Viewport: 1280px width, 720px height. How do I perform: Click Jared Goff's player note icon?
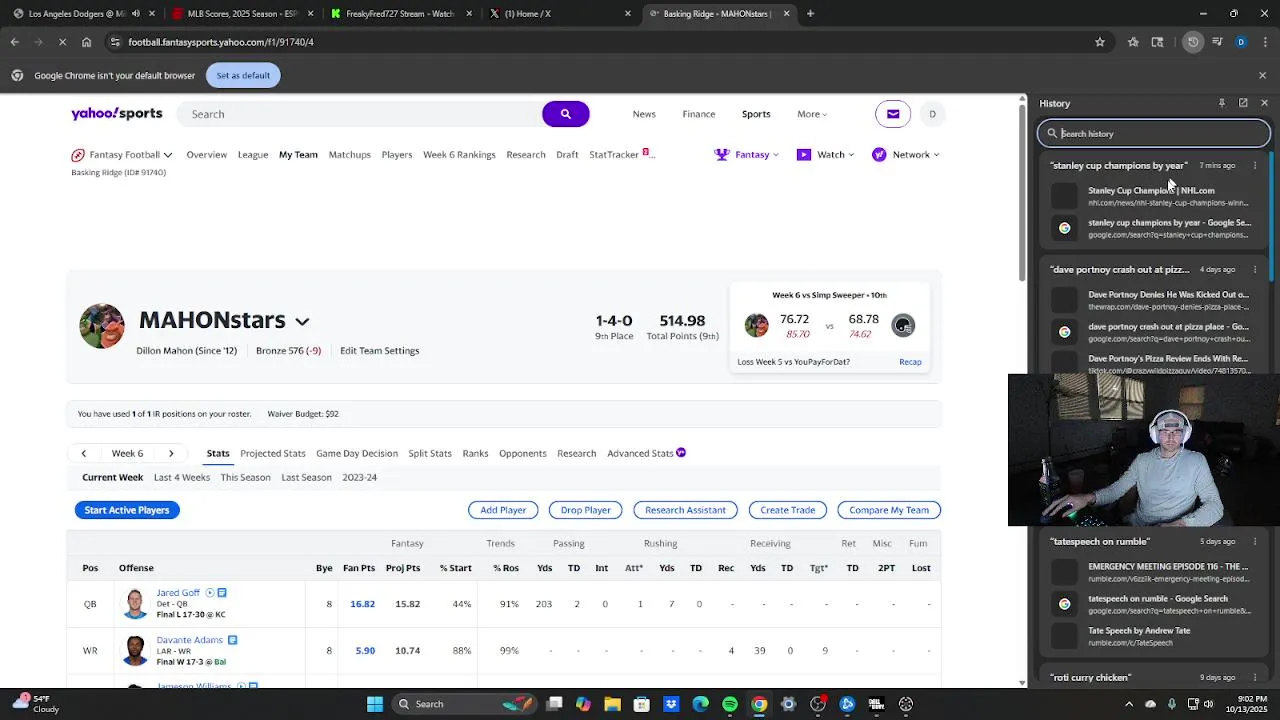click(x=222, y=593)
